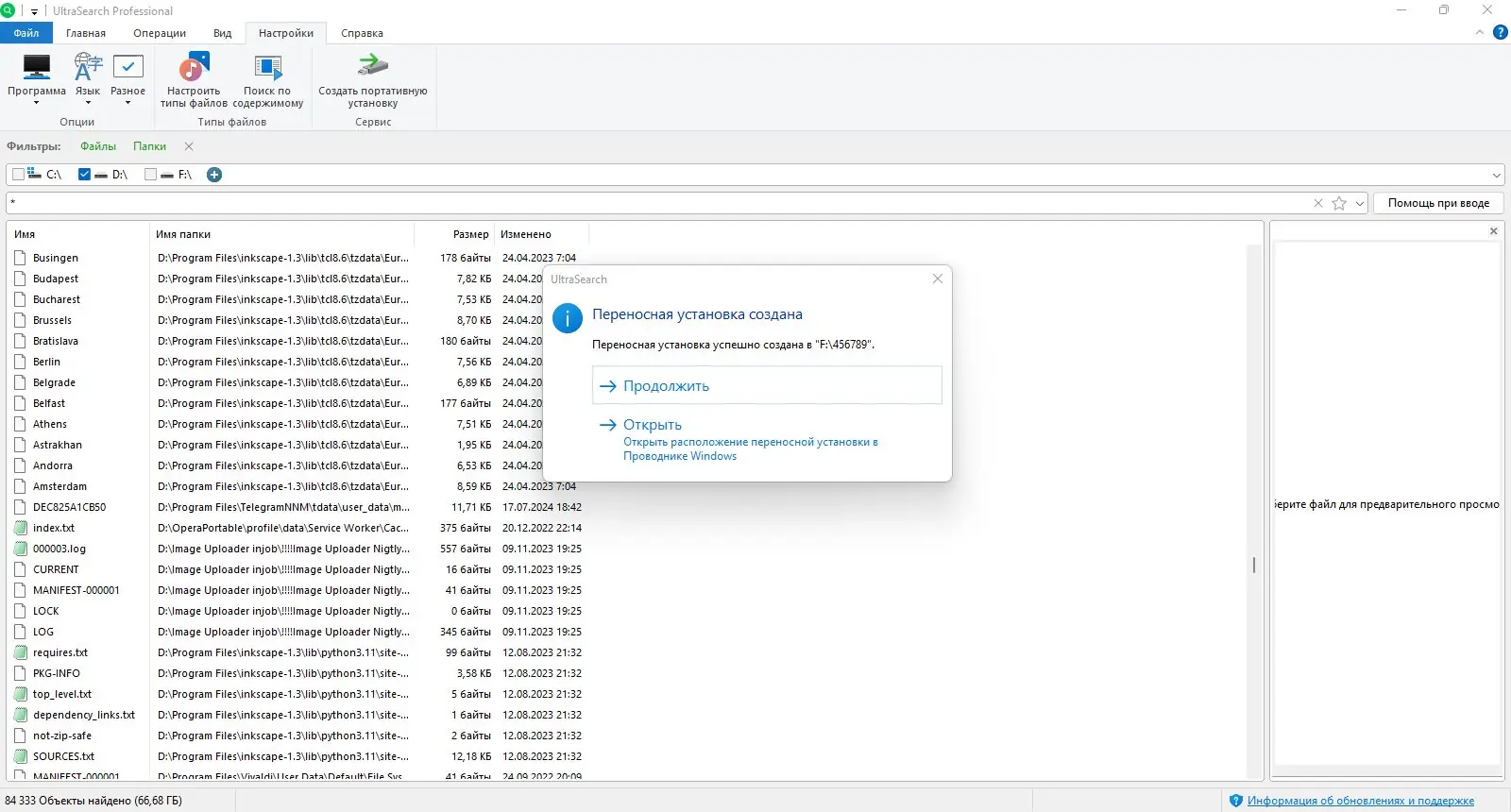Screen dimensions: 1511x812
Task: Click Создать портативную установку icon
Action: tap(373, 65)
